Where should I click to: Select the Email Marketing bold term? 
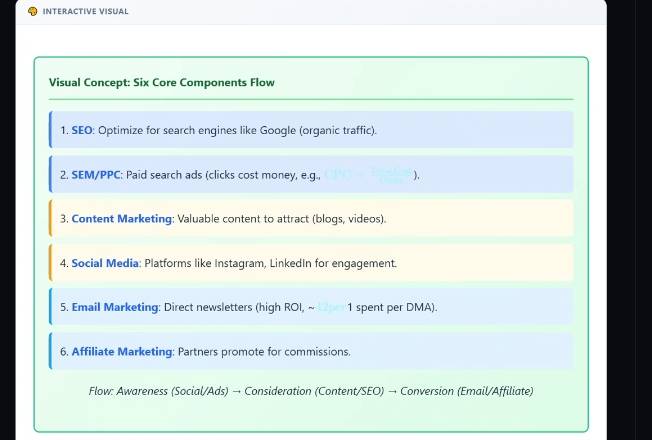115,307
